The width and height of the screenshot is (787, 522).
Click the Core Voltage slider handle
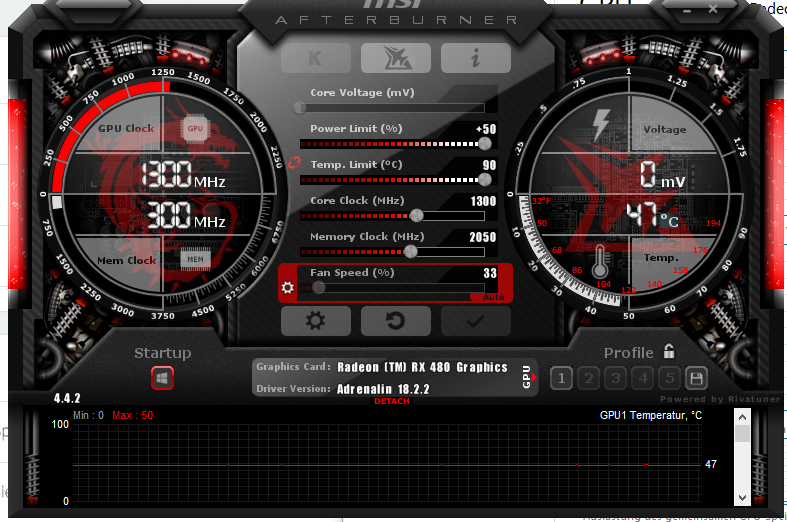pyautogui.click(x=300, y=107)
